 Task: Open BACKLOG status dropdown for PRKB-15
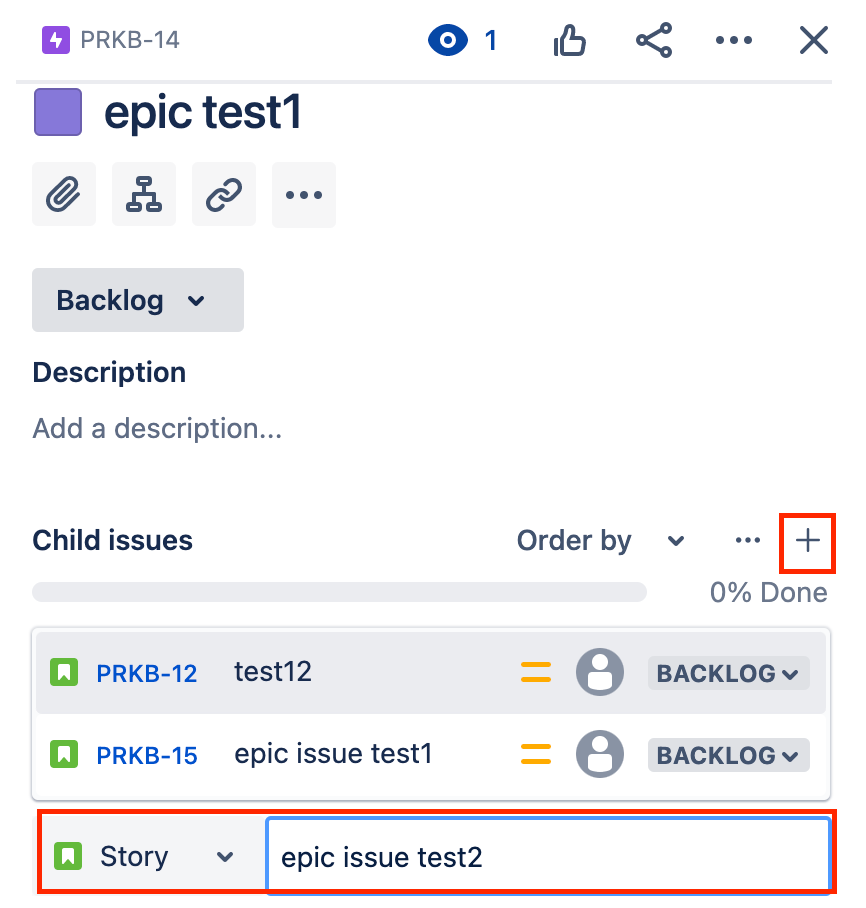[728, 755]
